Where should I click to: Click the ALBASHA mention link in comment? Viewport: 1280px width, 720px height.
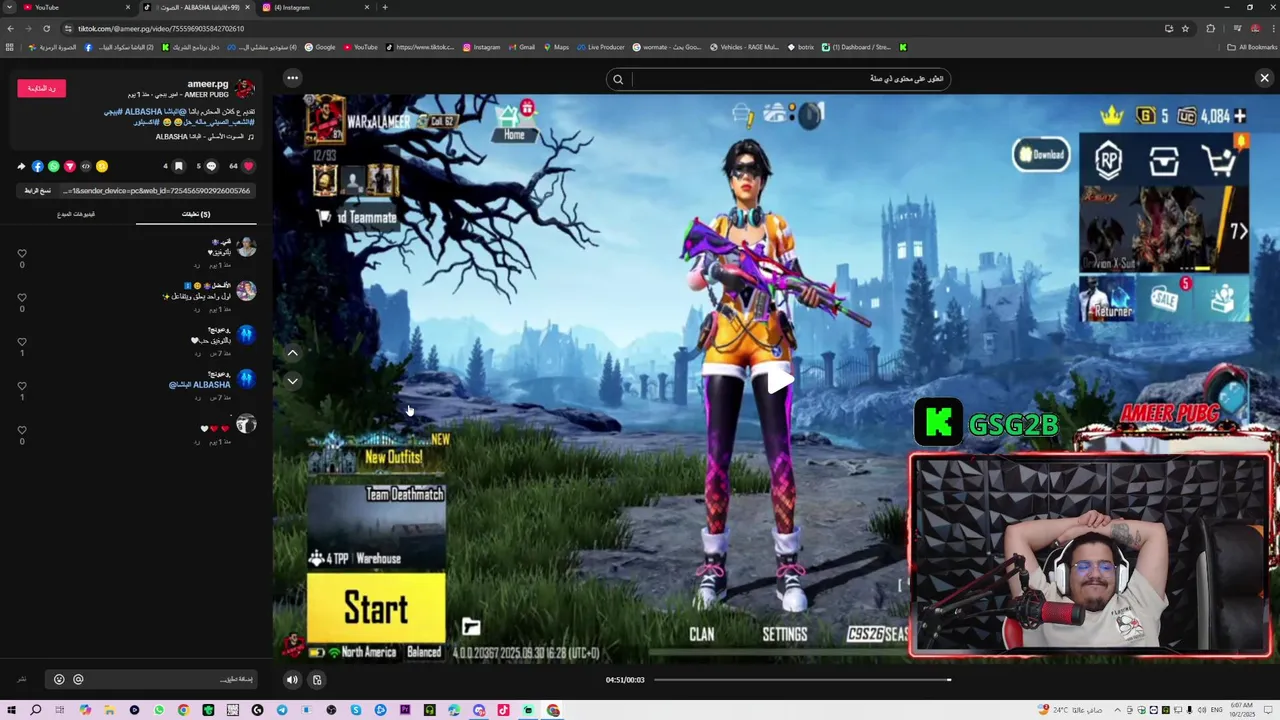(200, 384)
